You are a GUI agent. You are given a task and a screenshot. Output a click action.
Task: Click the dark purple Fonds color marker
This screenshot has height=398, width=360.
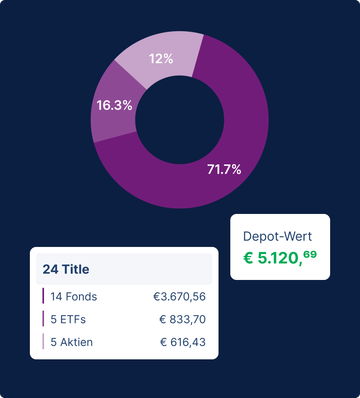(x=43, y=296)
